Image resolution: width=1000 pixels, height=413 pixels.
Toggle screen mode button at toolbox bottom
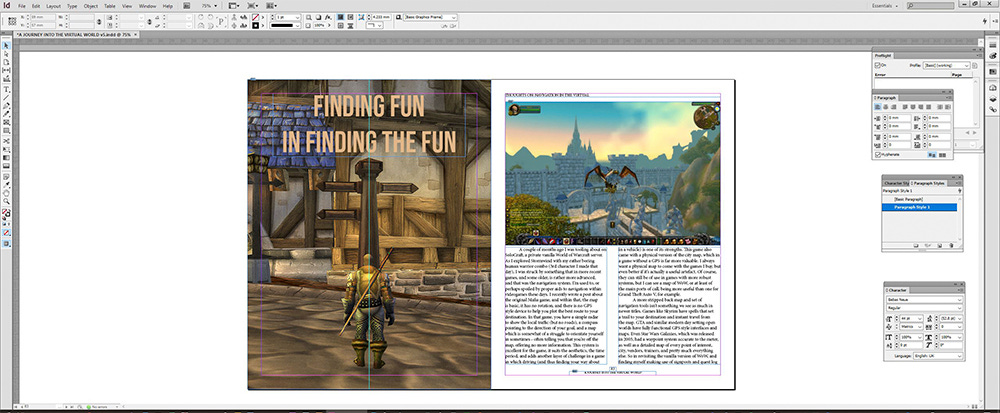click(8, 243)
